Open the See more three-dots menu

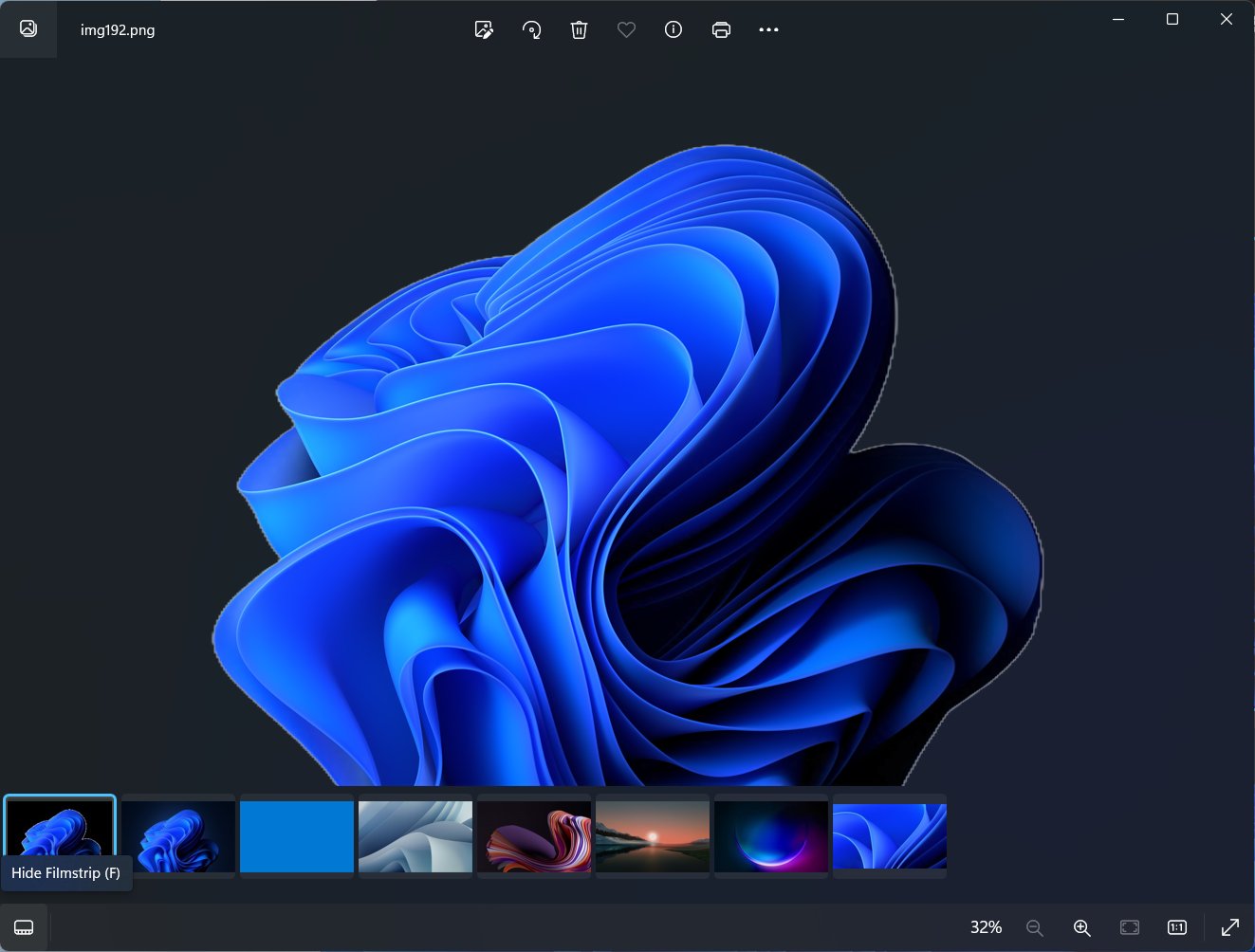point(768,29)
